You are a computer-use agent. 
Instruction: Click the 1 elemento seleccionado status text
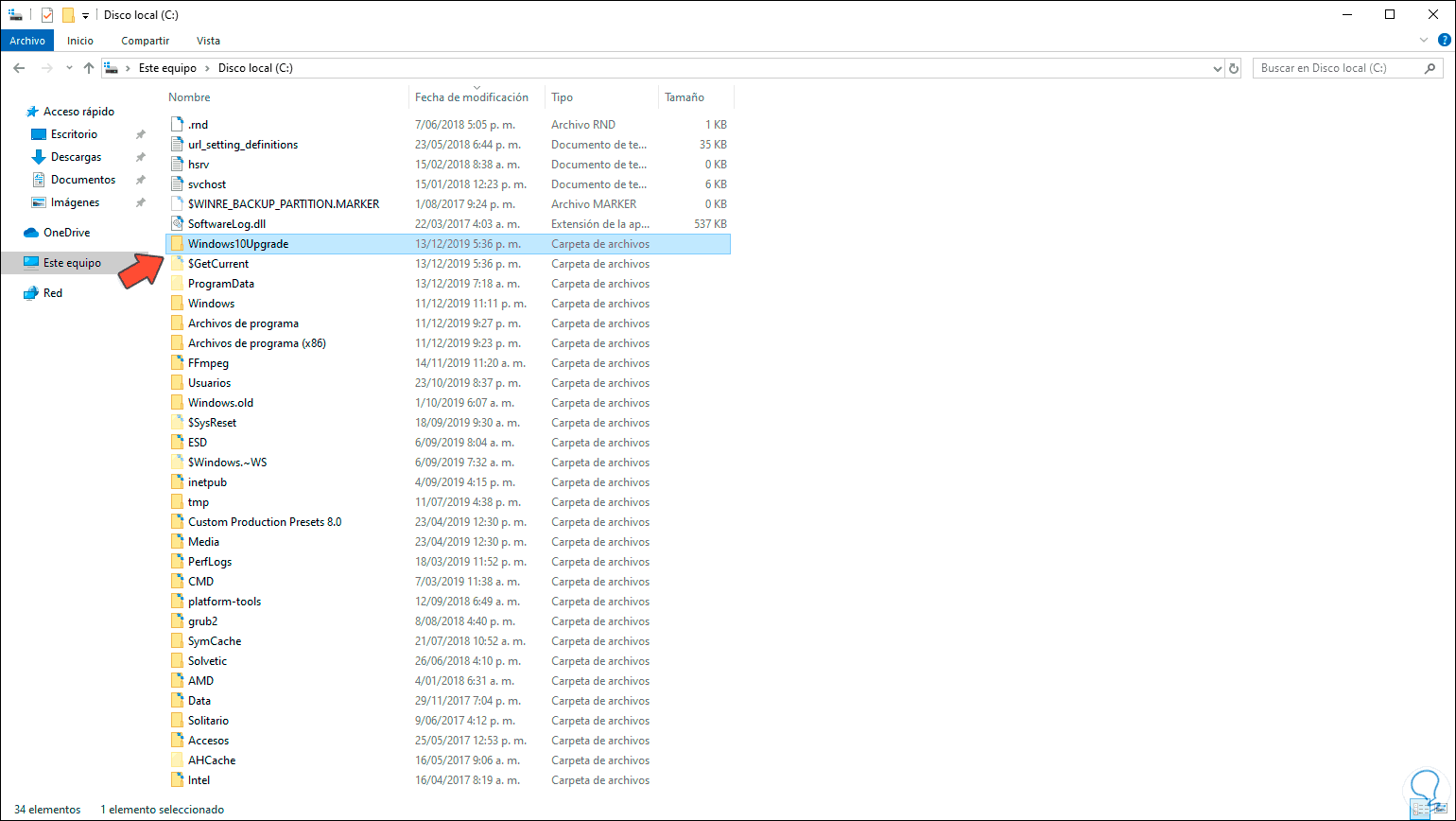[x=162, y=810]
